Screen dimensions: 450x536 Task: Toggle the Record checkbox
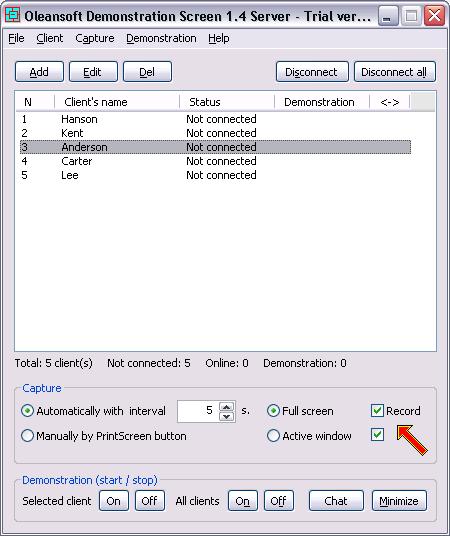(x=377, y=411)
